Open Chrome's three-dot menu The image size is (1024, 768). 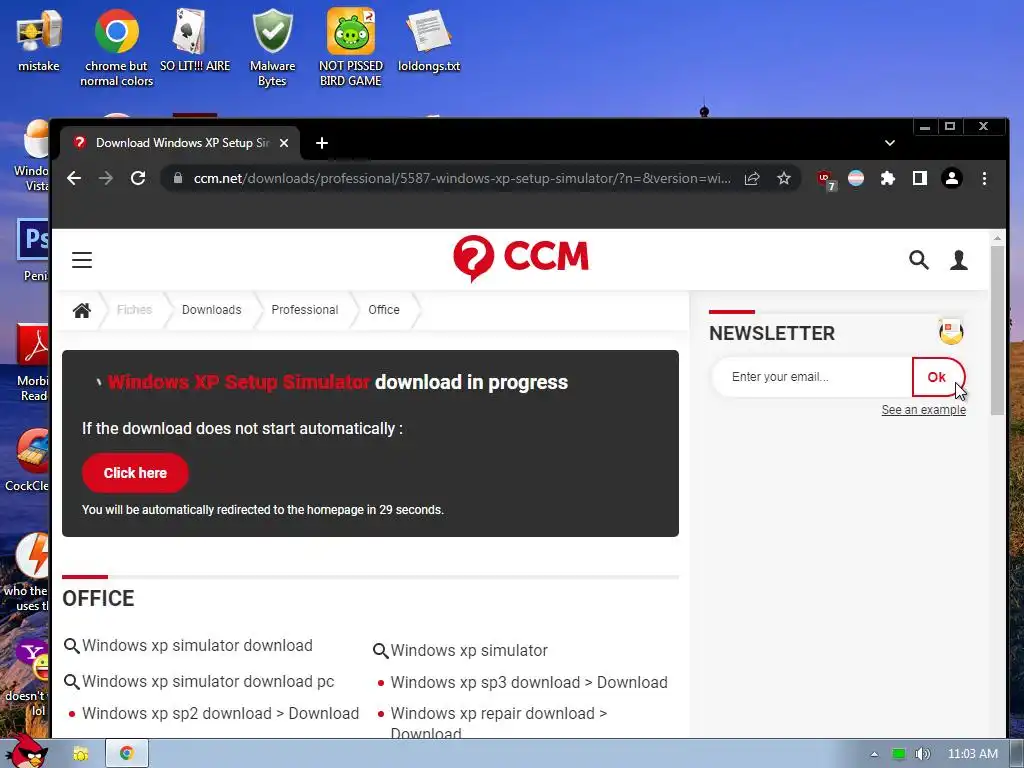(984, 178)
